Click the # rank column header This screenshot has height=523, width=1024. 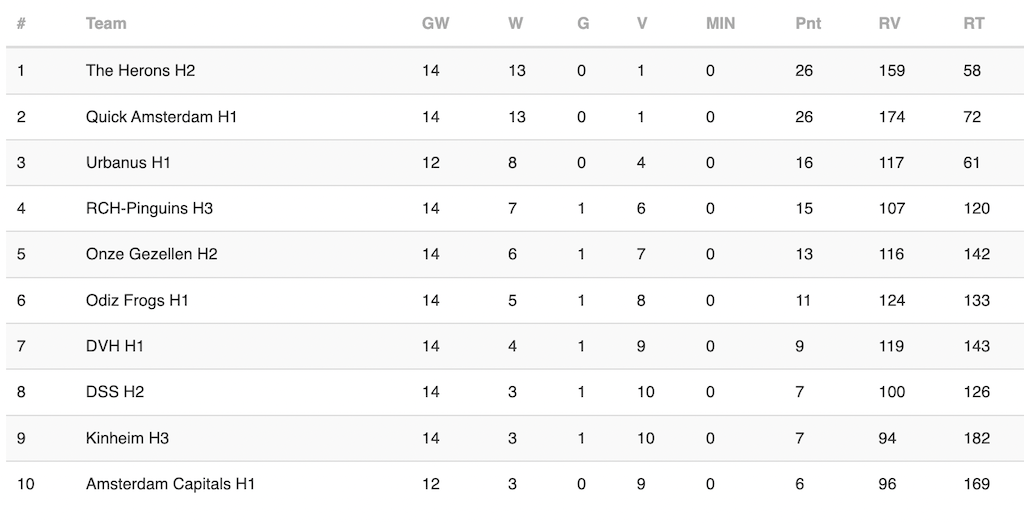pos(21,24)
